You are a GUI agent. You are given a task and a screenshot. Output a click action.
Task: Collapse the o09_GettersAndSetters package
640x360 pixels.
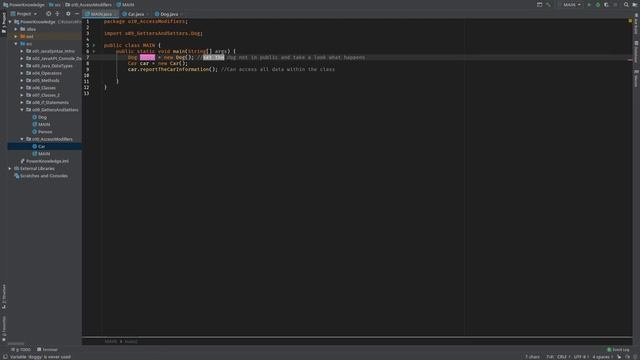click(x=22, y=110)
